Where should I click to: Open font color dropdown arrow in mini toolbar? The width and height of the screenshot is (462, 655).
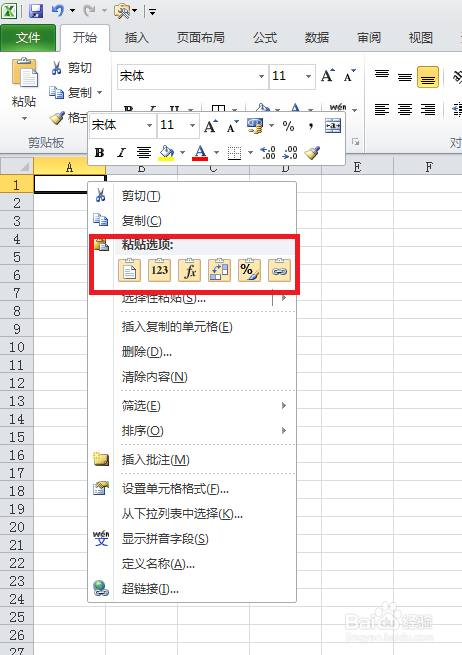point(216,153)
